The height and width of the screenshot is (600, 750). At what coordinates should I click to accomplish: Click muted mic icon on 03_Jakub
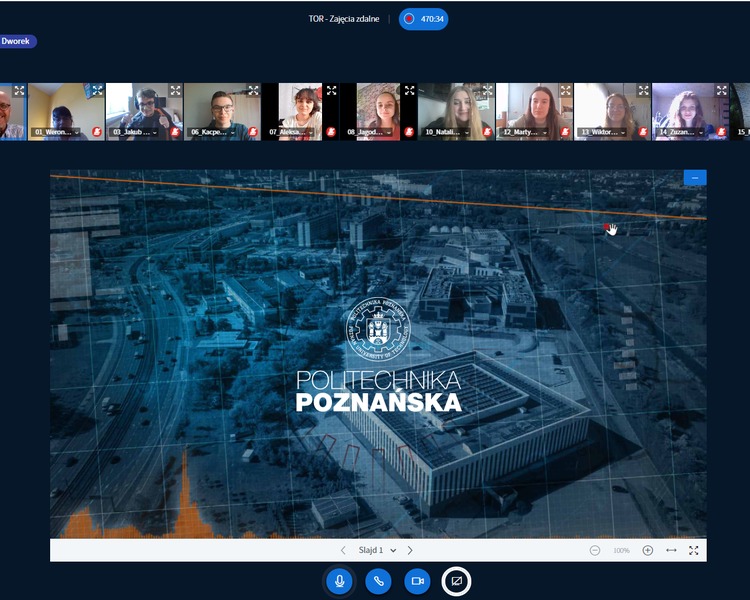tap(175, 132)
